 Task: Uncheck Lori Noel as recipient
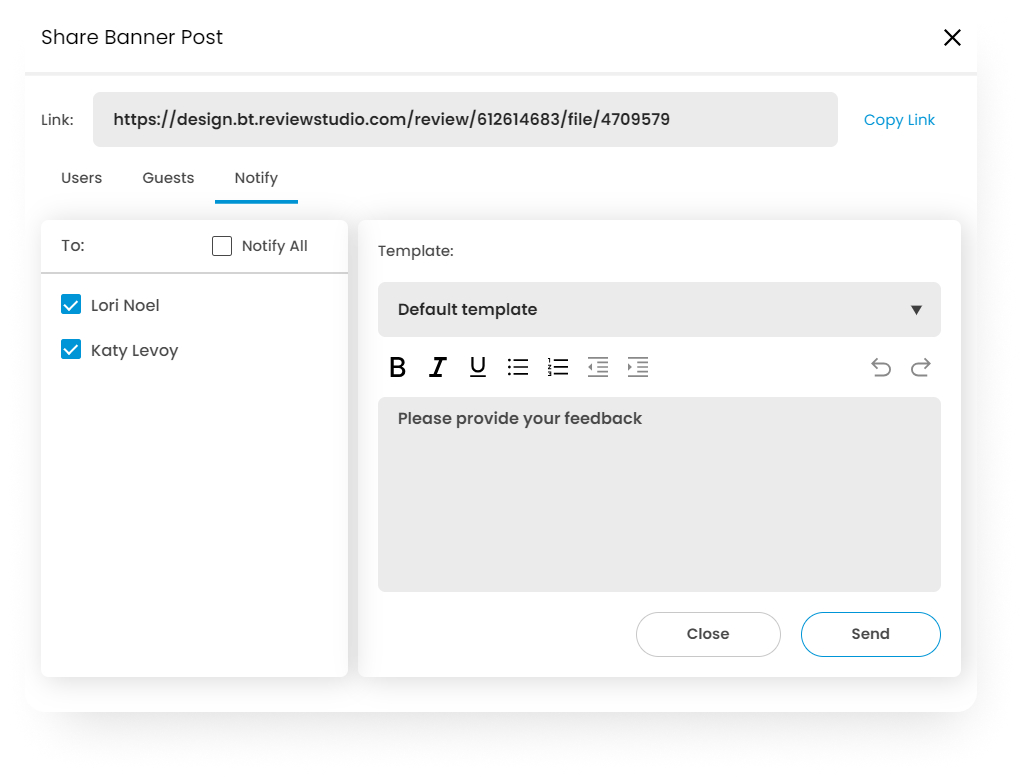71,305
